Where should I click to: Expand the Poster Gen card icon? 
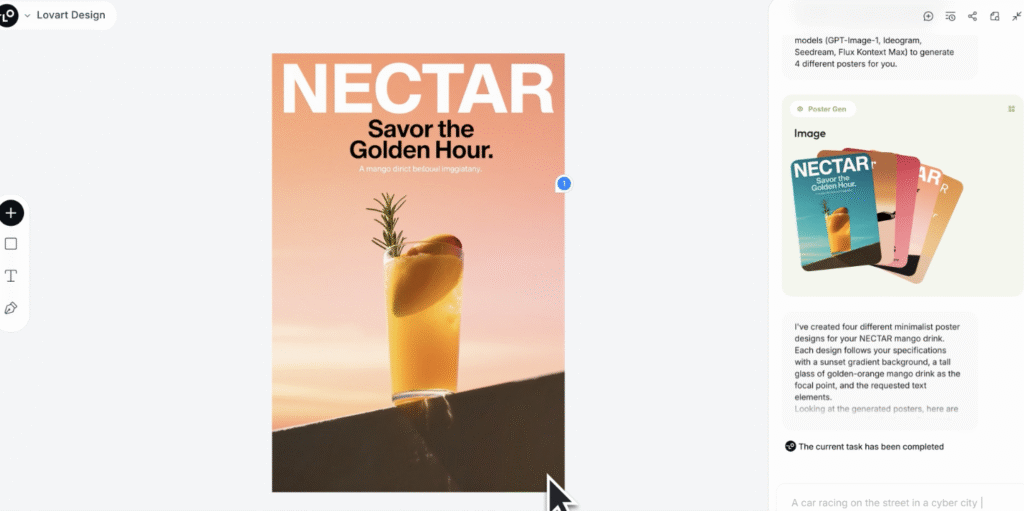pos(1012,109)
